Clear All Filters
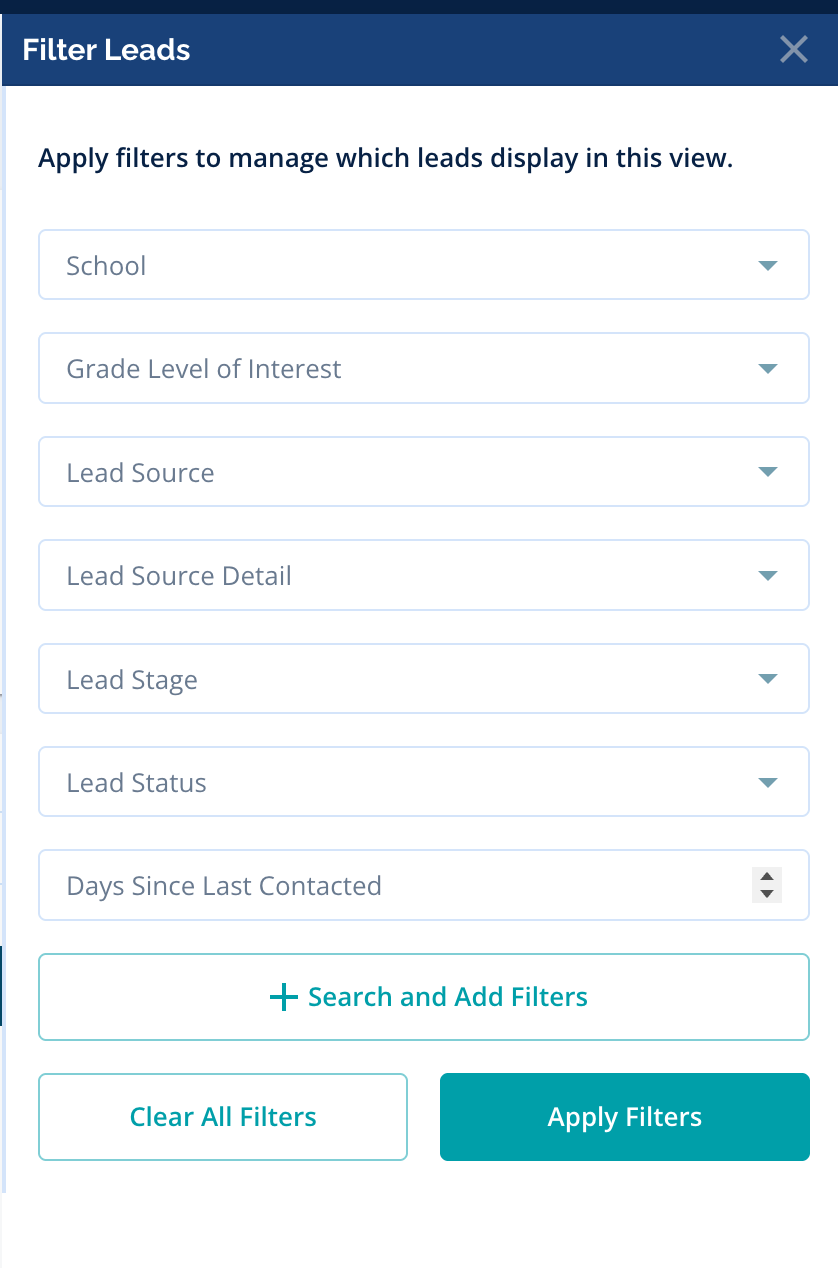The height and width of the screenshot is (1268, 838). pos(223,1117)
